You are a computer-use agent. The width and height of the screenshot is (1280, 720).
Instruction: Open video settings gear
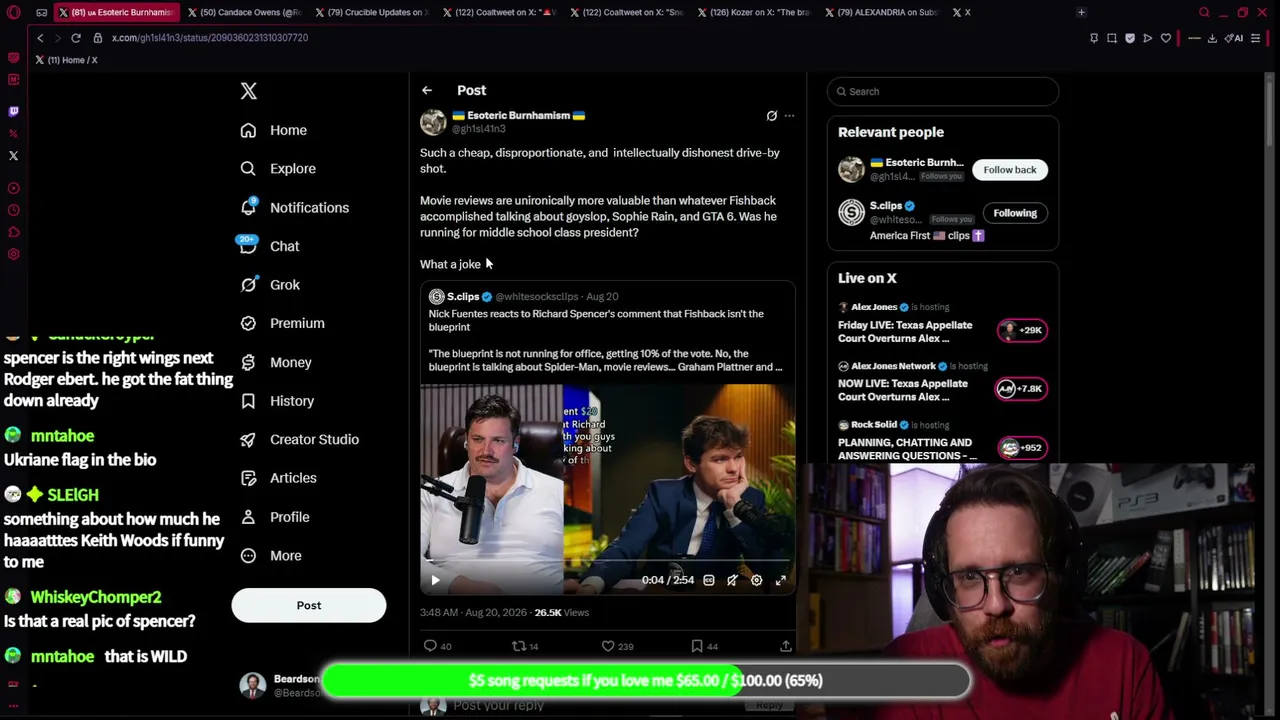pyautogui.click(x=757, y=580)
